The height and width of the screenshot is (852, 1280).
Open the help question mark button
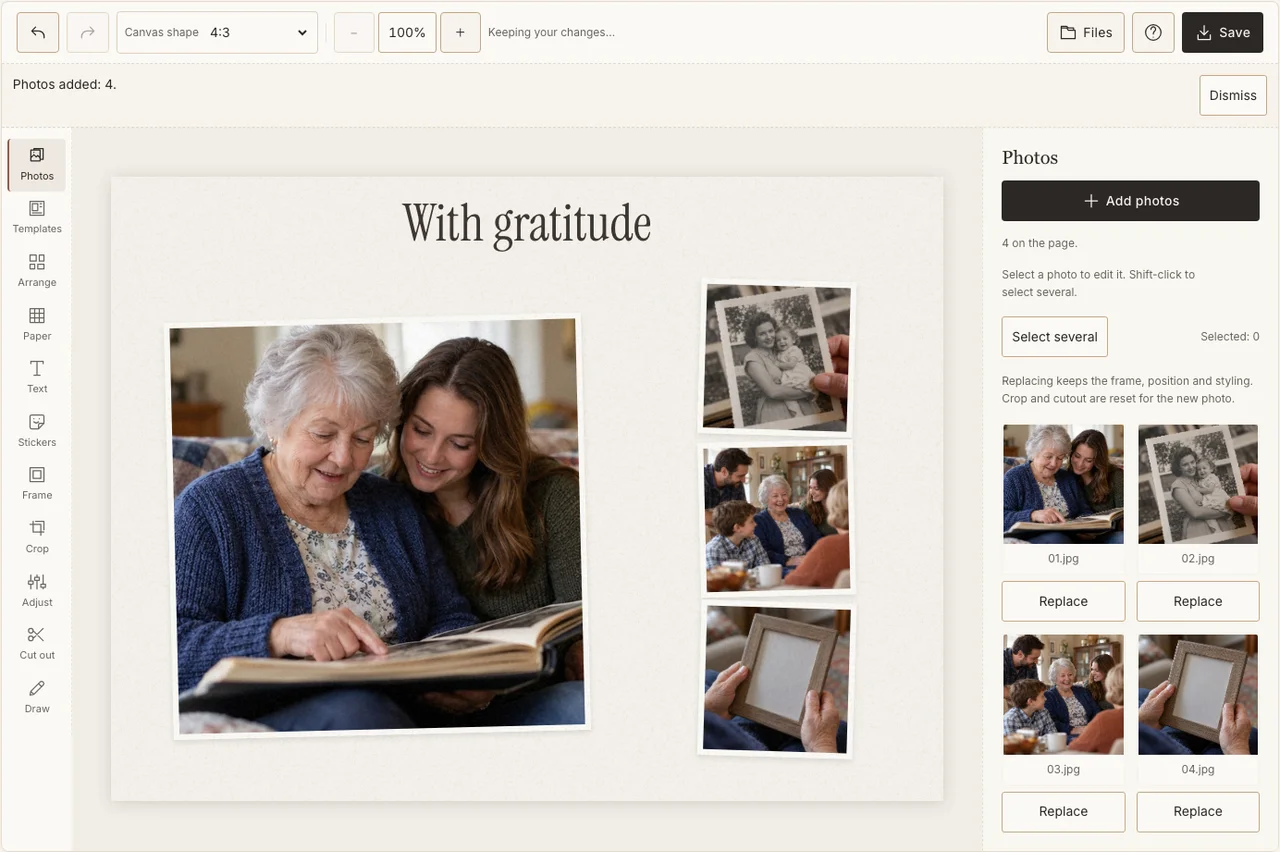(1153, 32)
